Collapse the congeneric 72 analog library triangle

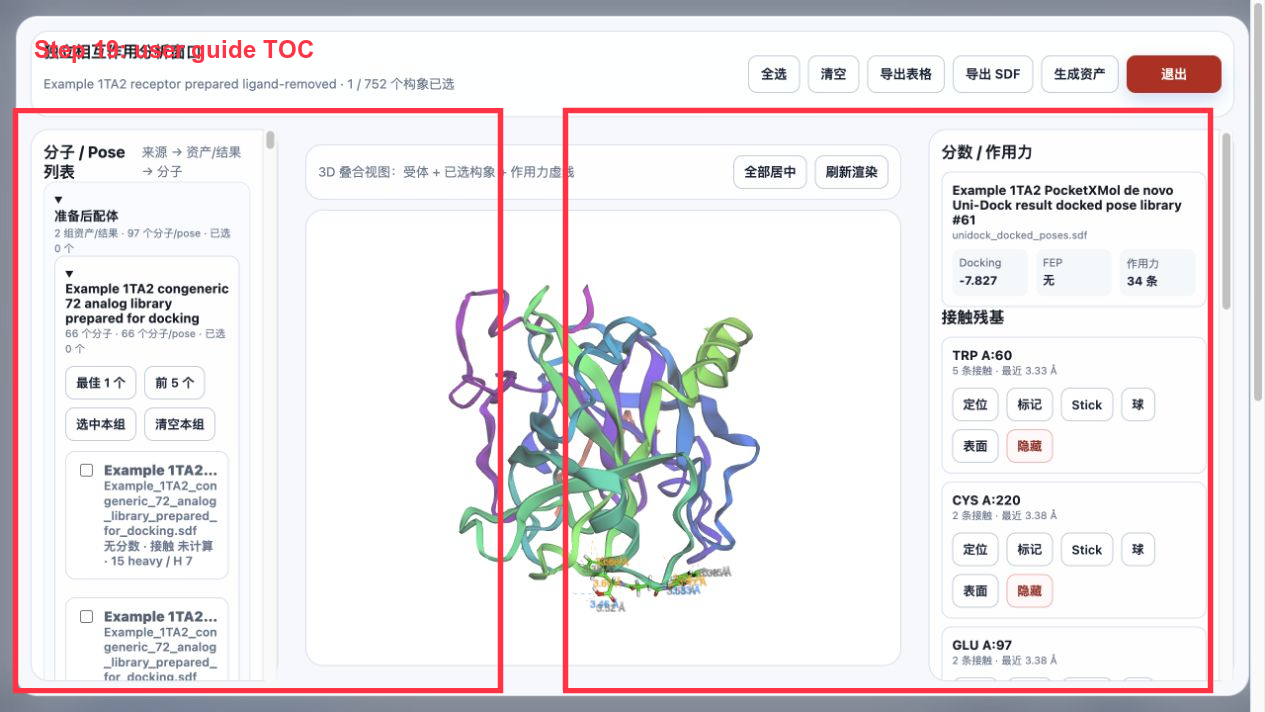69,274
